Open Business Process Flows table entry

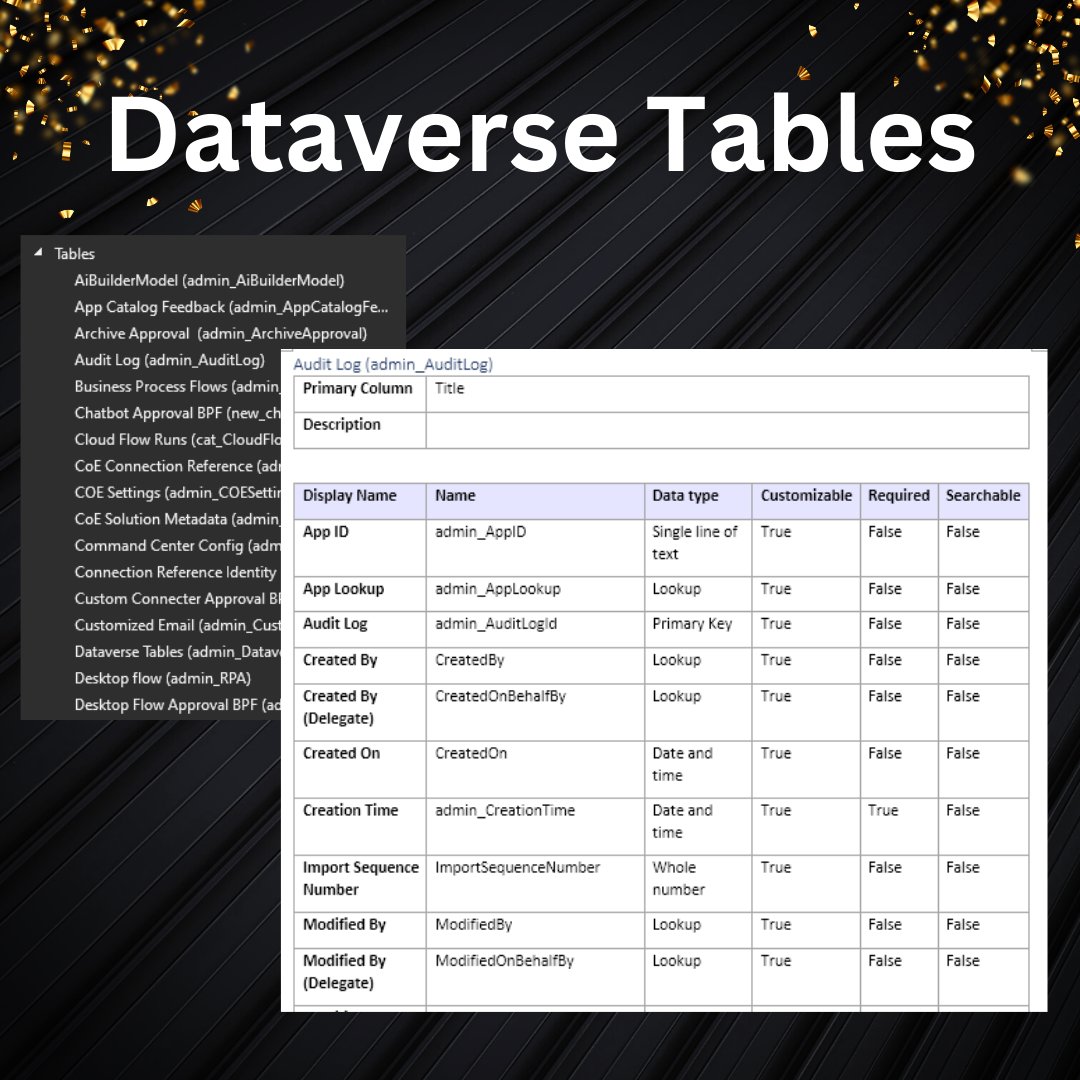178,386
